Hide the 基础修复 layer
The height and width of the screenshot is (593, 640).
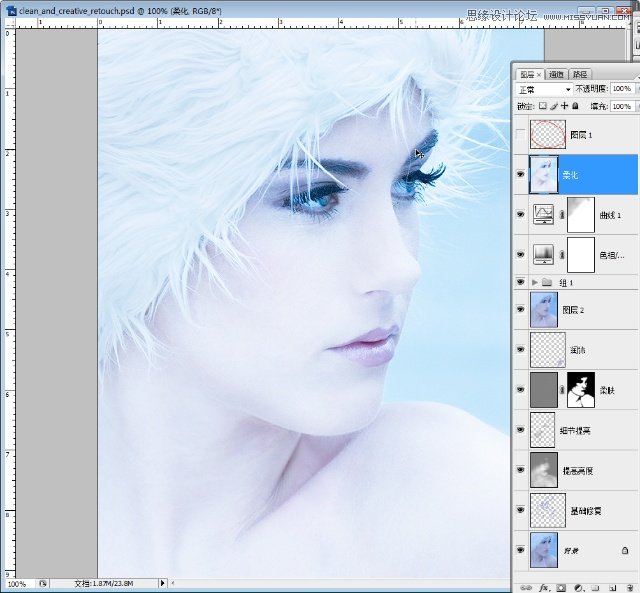pyautogui.click(x=520, y=510)
